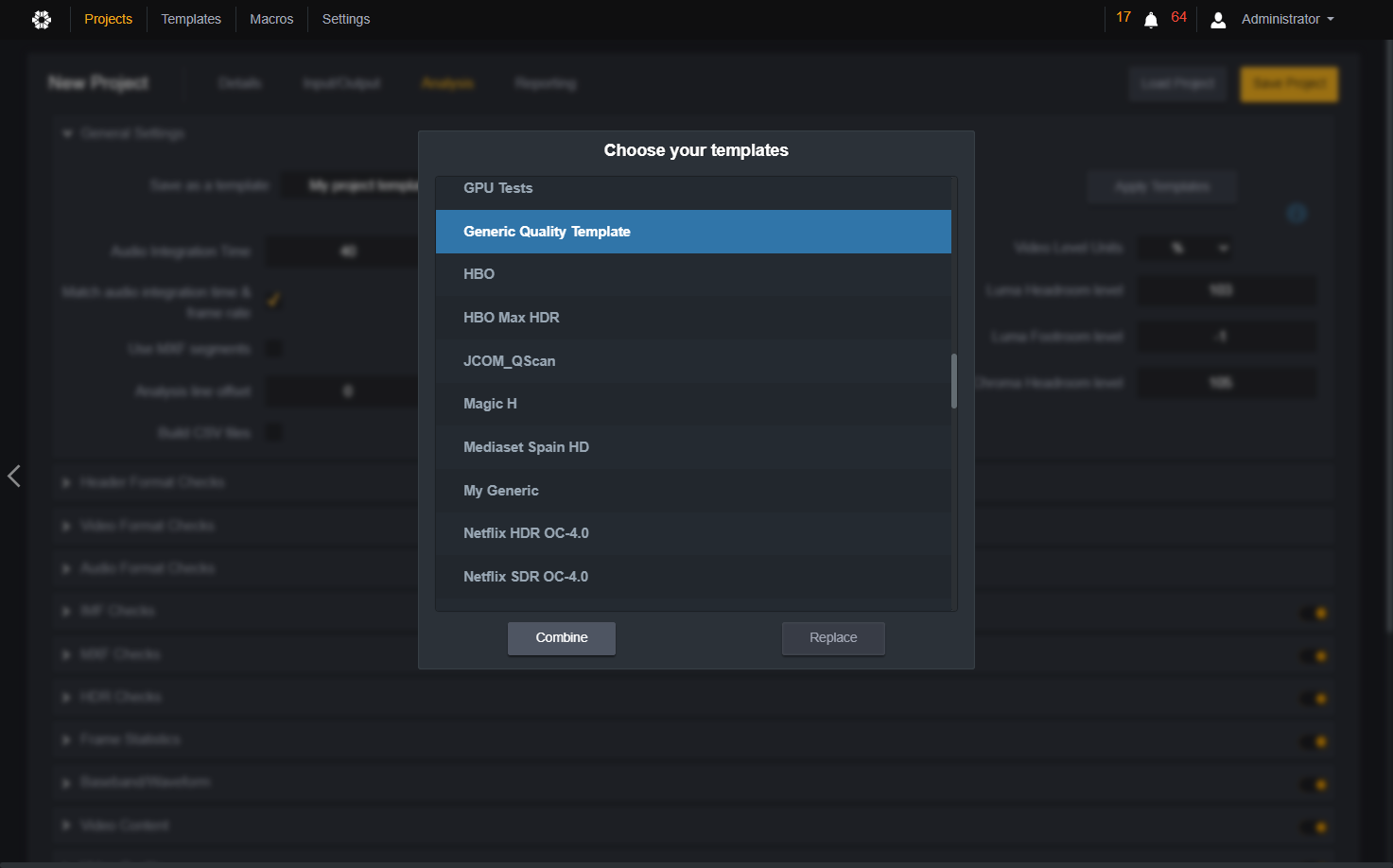1393x868 pixels.
Task: Open the Templates menu
Action: (x=191, y=19)
